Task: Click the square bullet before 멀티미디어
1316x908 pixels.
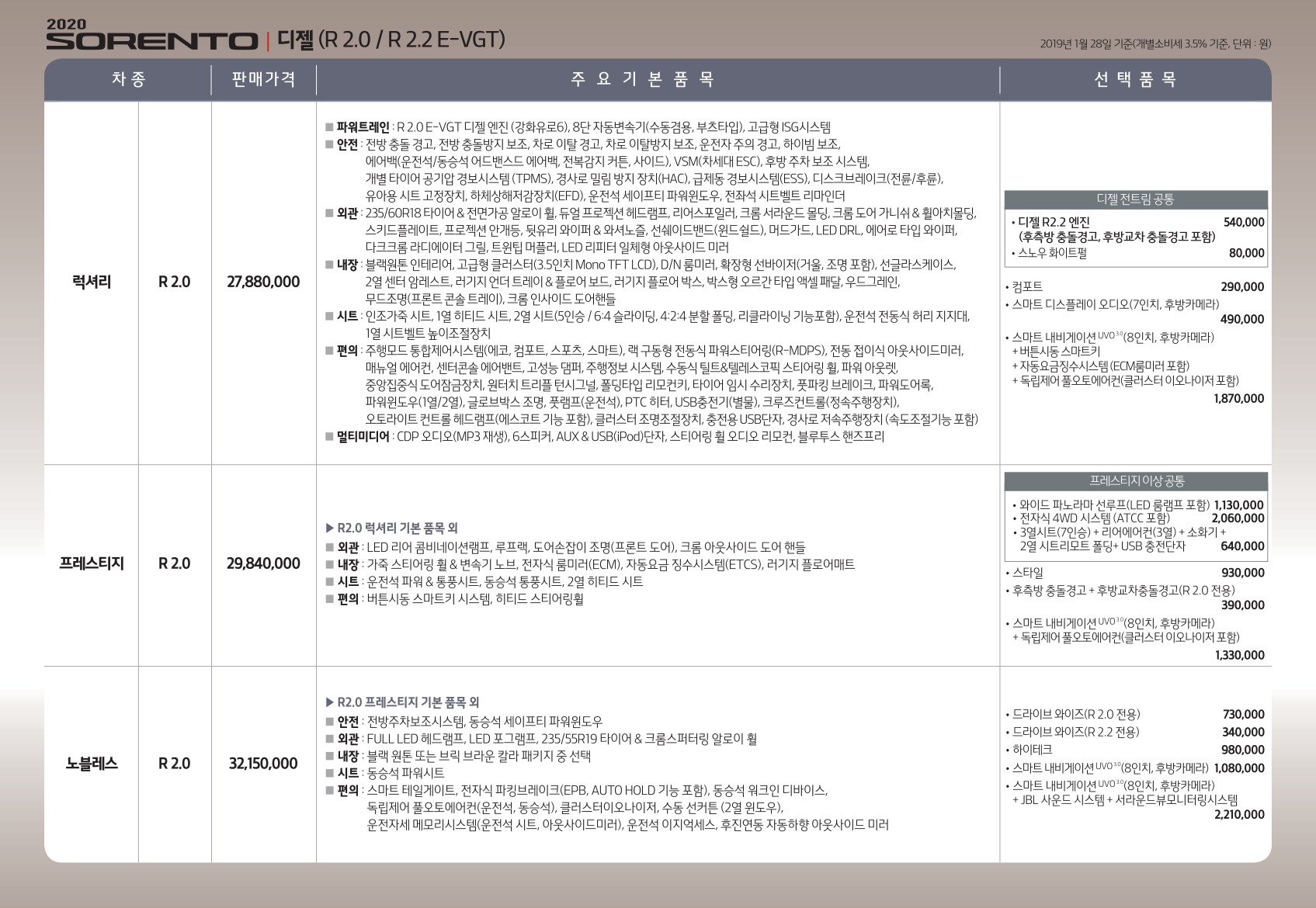Action: pos(329,437)
